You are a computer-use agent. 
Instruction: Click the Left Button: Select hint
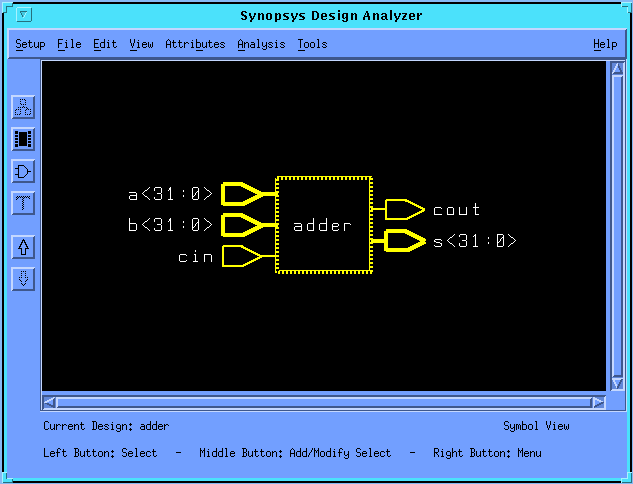click(x=100, y=453)
